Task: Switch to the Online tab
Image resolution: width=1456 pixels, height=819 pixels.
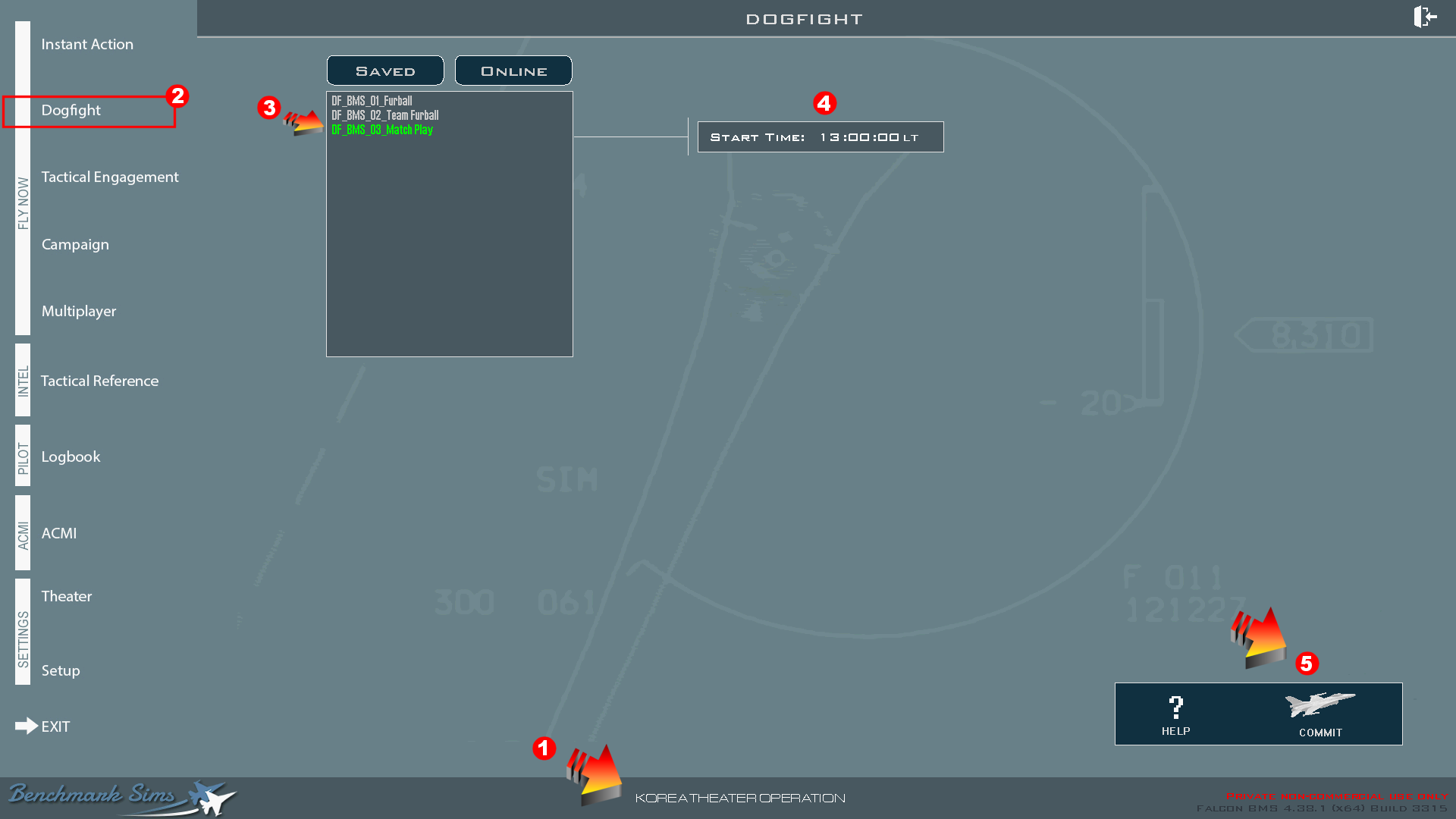Action: pyautogui.click(x=513, y=70)
